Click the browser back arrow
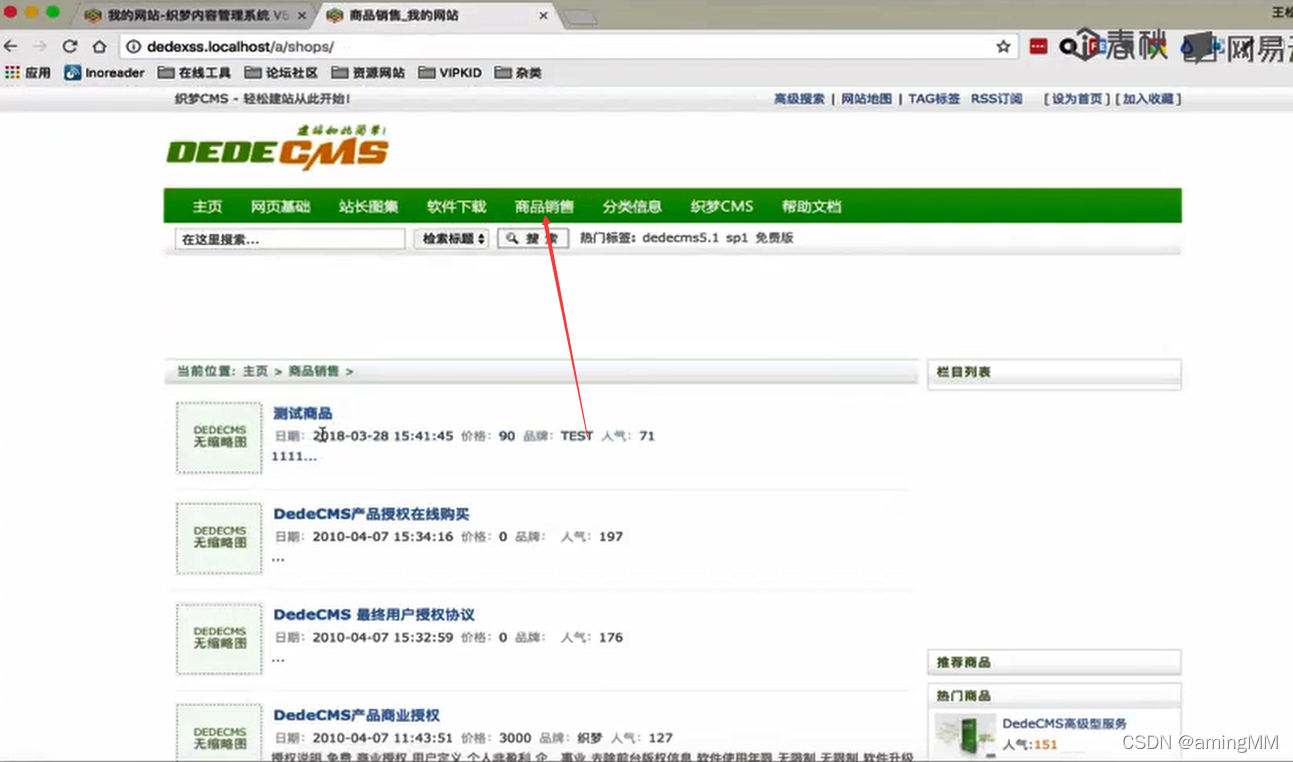Image resolution: width=1293 pixels, height=762 pixels. [11, 45]
